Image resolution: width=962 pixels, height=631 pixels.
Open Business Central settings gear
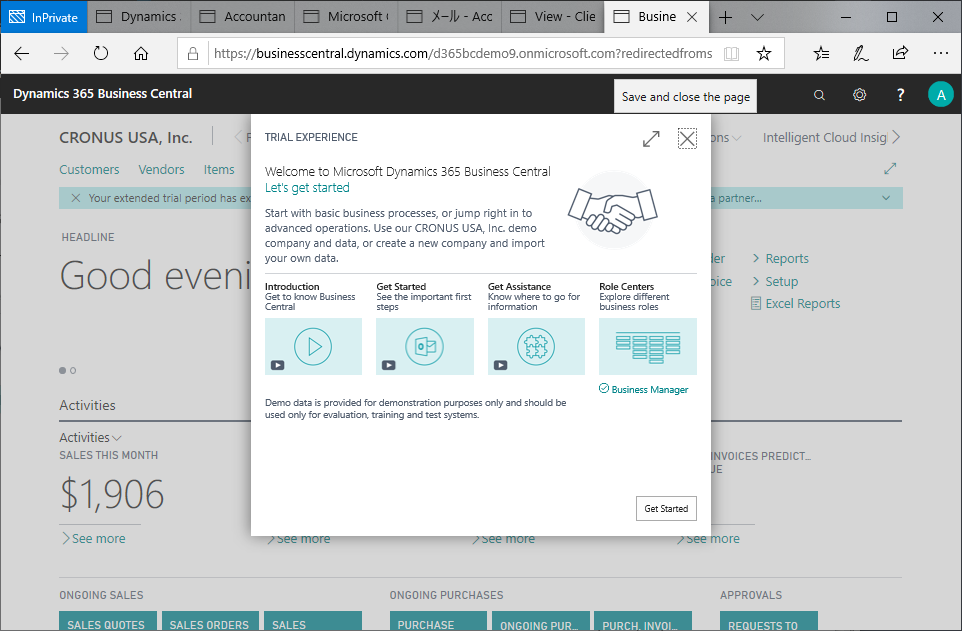tap(860, 95)
